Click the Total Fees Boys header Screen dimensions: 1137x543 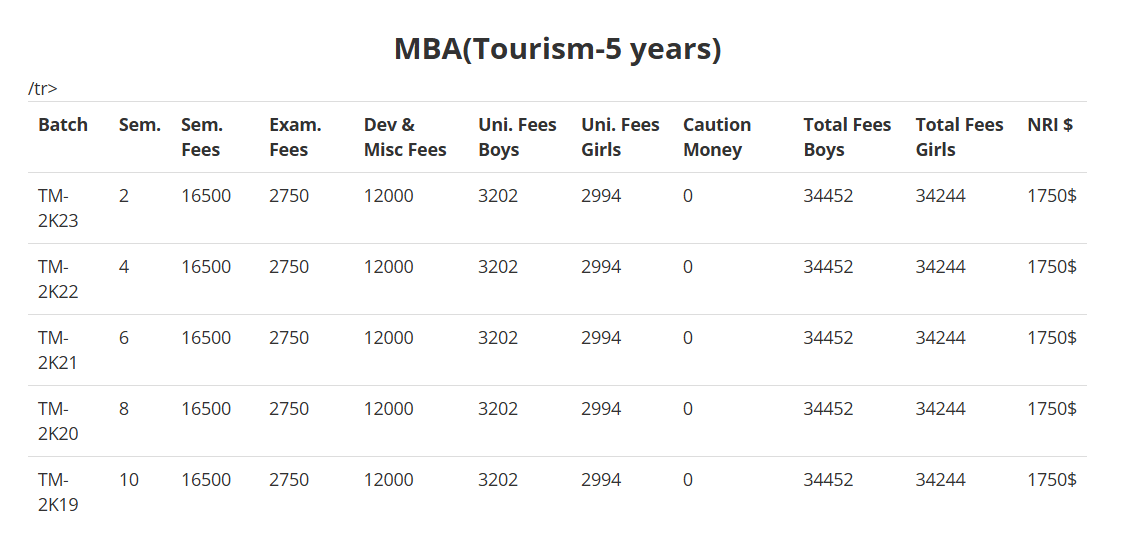point(847,137)
